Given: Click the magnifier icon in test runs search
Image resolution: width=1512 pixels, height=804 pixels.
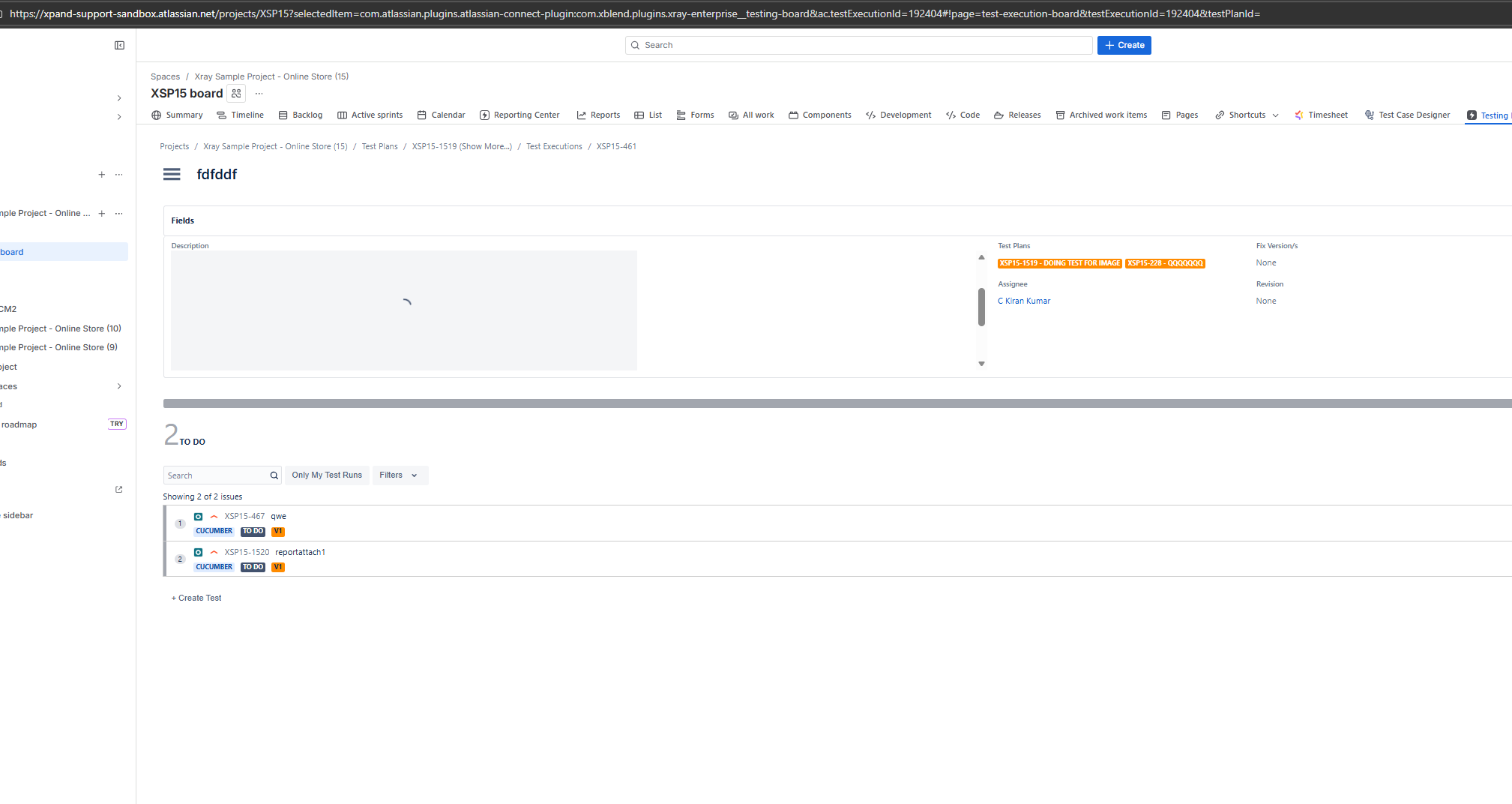Looking at the screenshot, I should (274, 475).
